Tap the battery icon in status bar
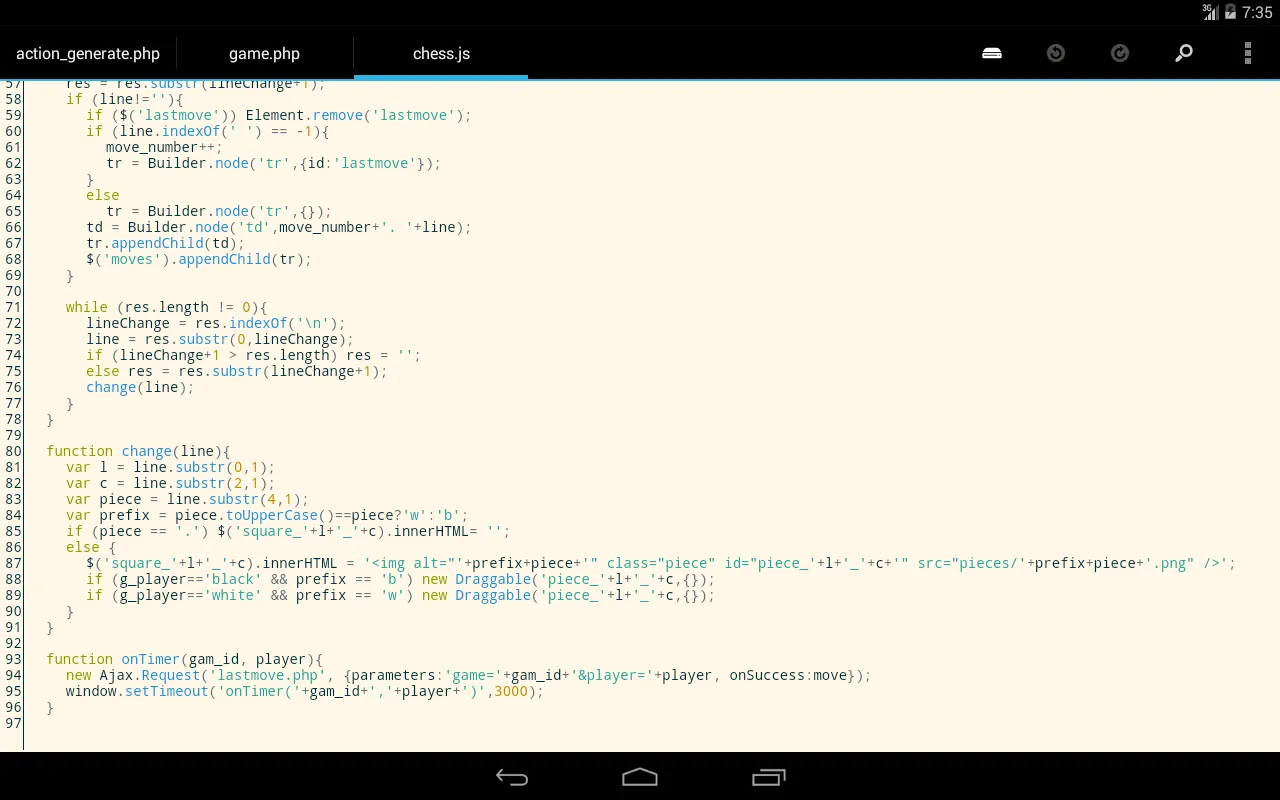 click(x=1230, y=12)
